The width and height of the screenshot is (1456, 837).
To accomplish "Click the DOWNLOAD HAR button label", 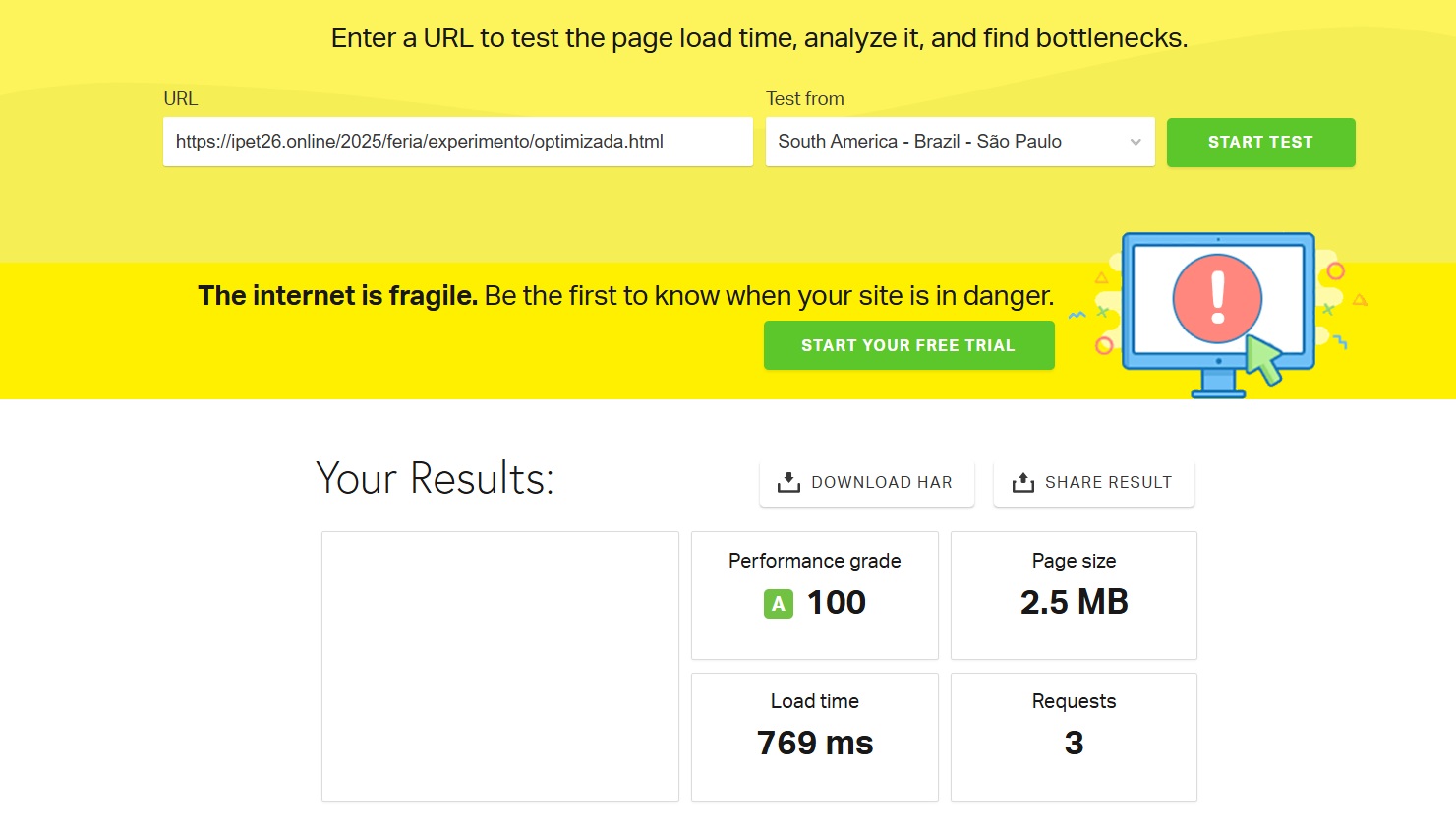I will tap(881, 482).
